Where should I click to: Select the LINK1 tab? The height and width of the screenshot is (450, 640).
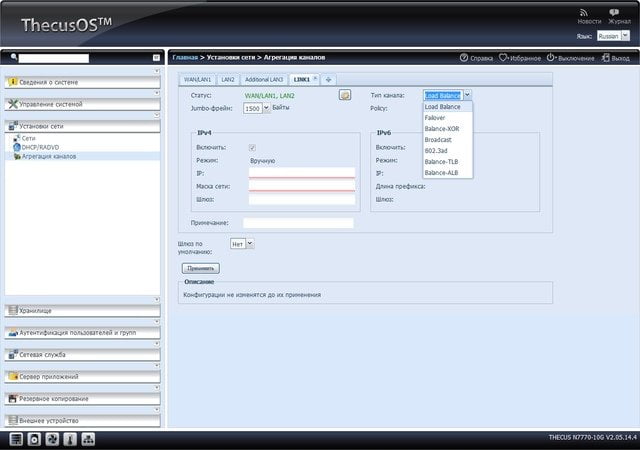pyautogui.click(x=302, y=80)
